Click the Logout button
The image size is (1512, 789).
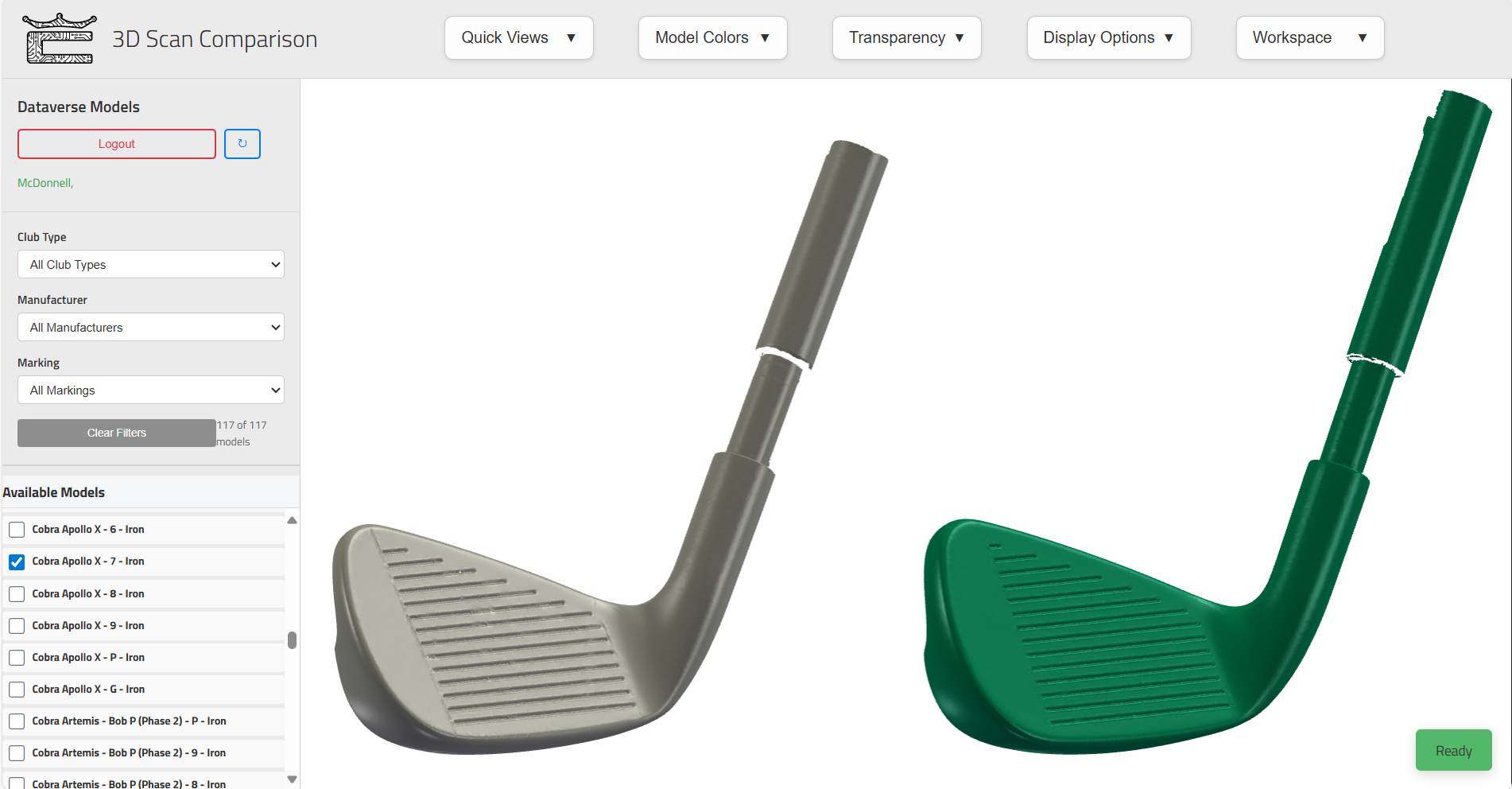pos(117,144)
